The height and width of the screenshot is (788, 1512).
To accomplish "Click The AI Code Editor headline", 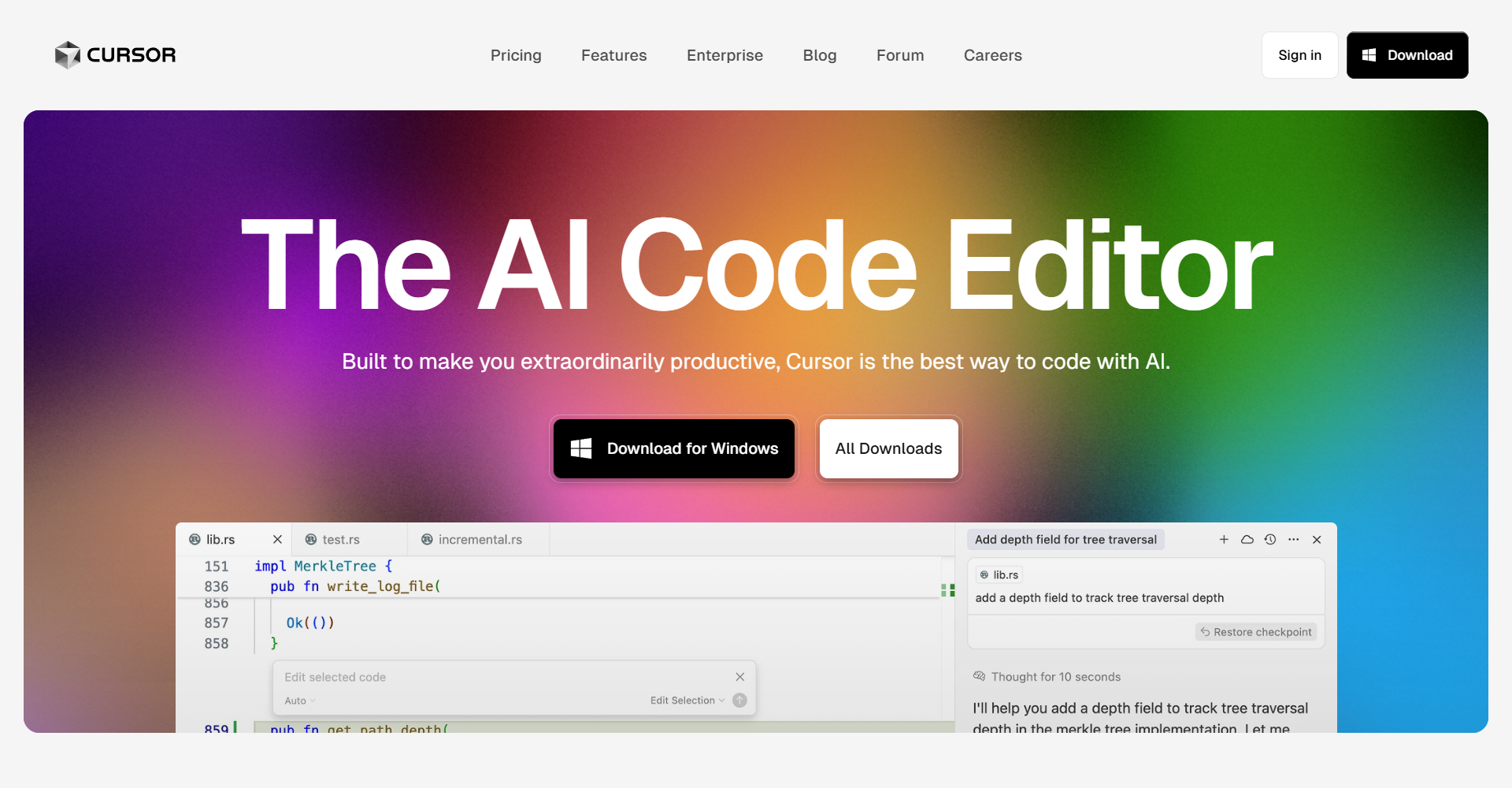I will tap(756, 265).
